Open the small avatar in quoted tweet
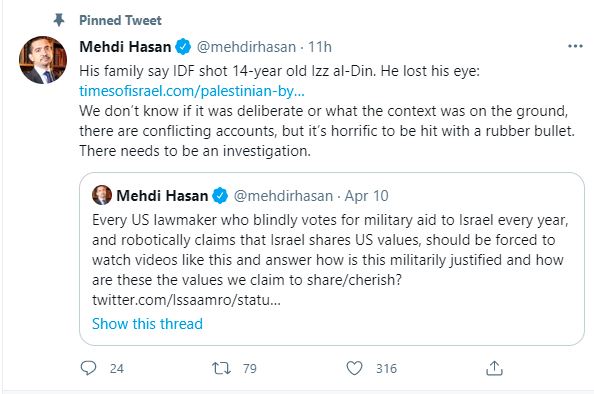 [x=102, y=195]
